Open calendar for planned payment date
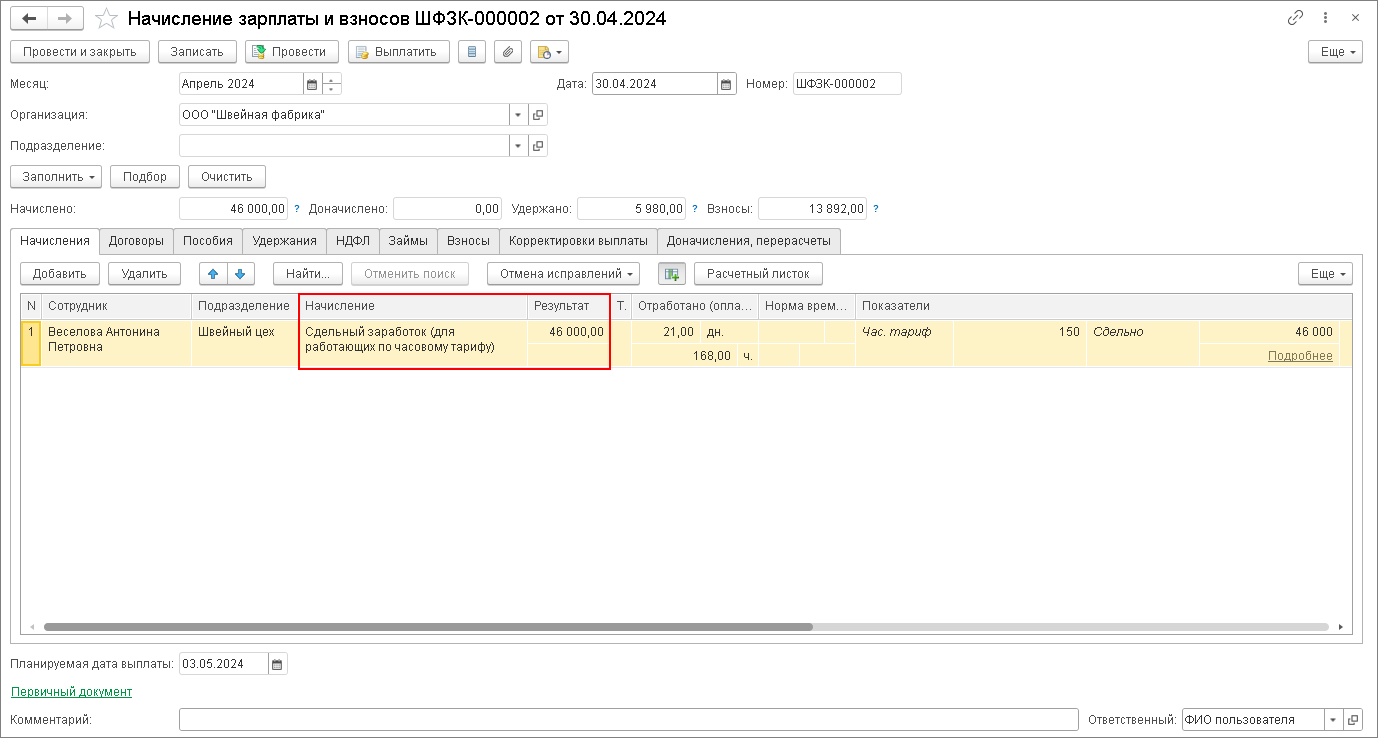The width and height of the screenshot is (1378, 738). 277,664
